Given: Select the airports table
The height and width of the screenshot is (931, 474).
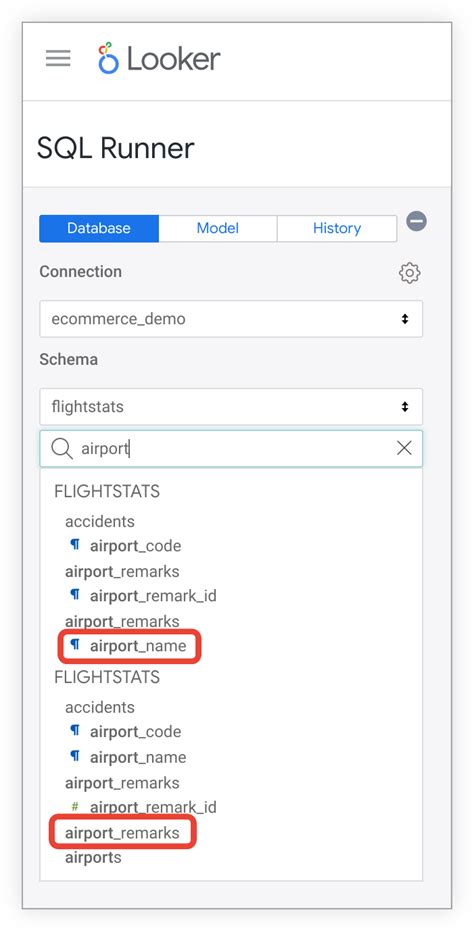Looking at the screenshot, I should click(93, 857).
